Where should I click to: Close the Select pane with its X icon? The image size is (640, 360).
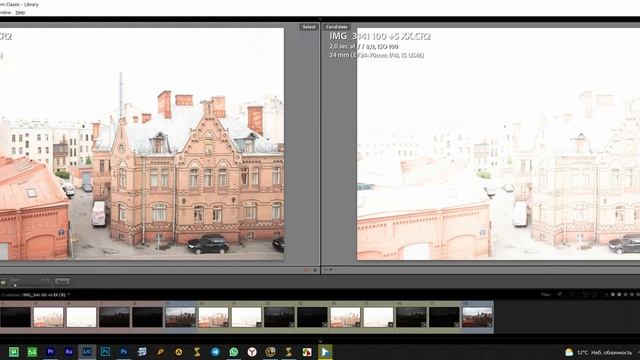click(315, 270)
